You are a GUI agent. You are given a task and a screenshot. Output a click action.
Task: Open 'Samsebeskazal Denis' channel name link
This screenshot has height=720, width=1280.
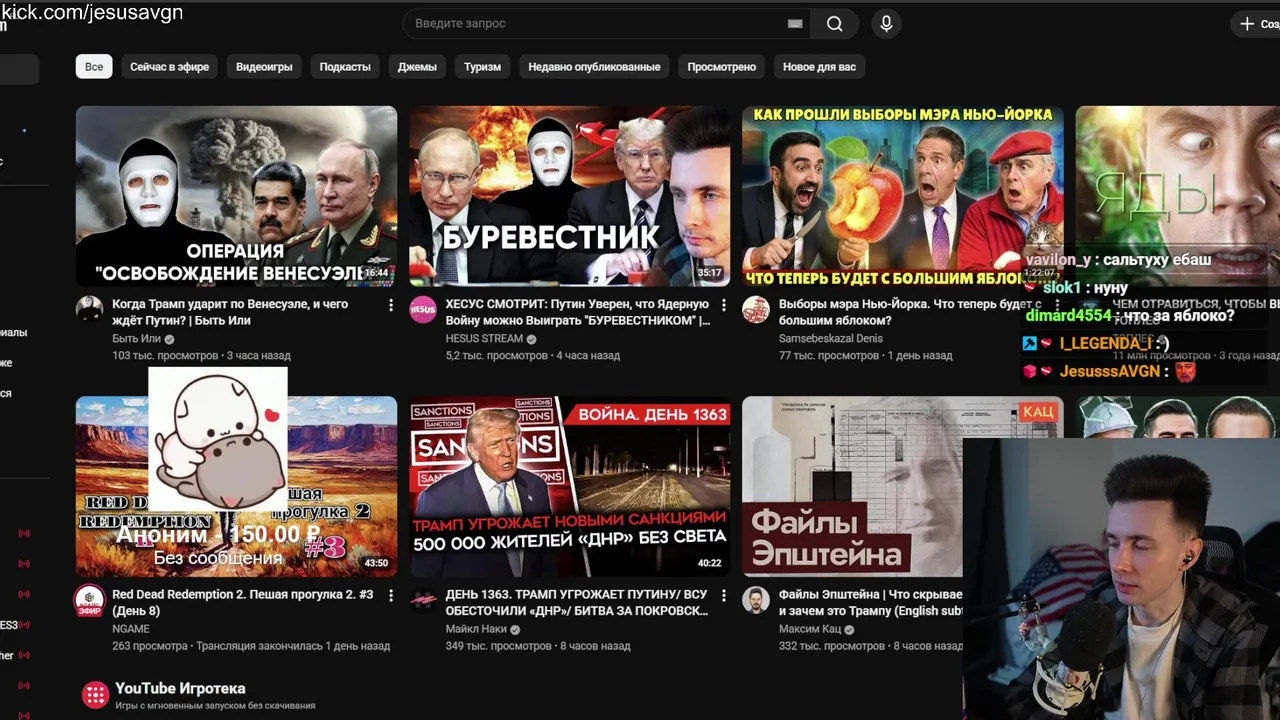pyautogui.click(x=831, y=339)
